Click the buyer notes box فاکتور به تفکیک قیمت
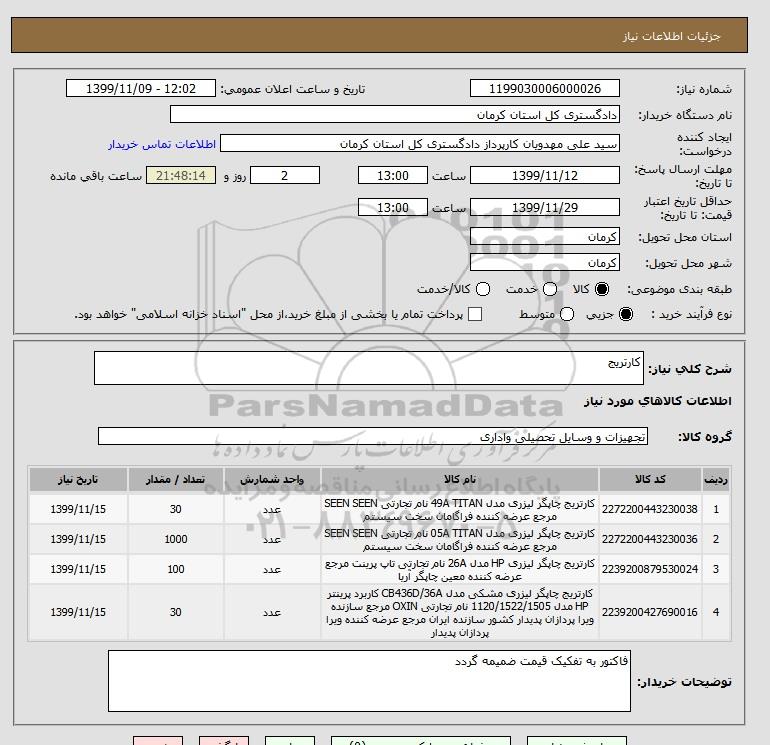Screen dimensions: 770x745 [369, 681]
